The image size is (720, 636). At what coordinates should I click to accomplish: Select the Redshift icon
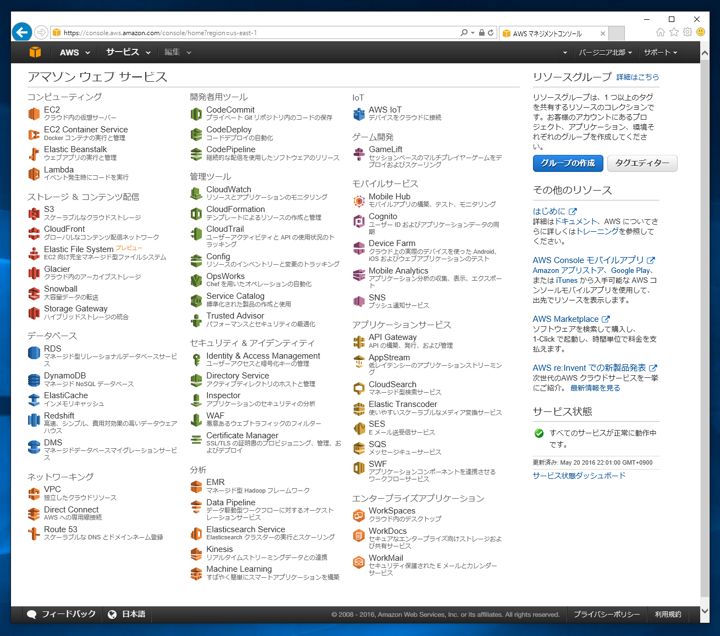point(34,420)
